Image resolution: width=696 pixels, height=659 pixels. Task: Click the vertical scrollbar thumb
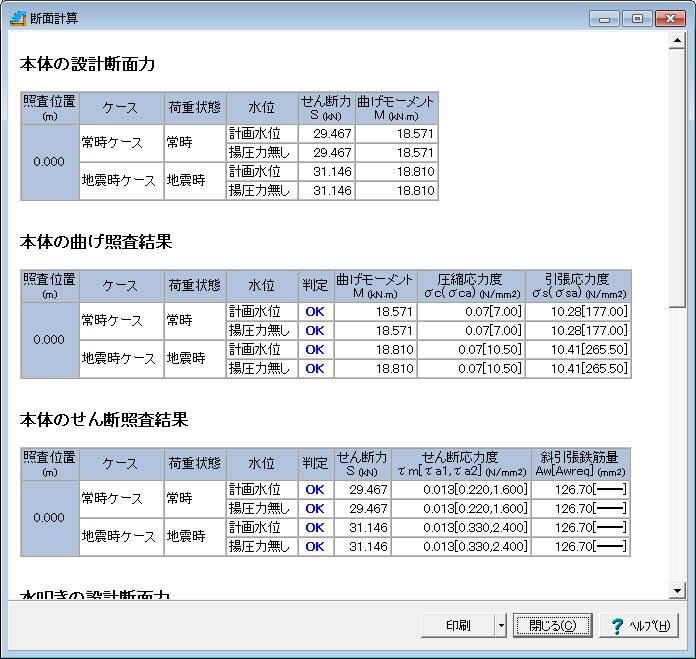[x=677, y=178]
